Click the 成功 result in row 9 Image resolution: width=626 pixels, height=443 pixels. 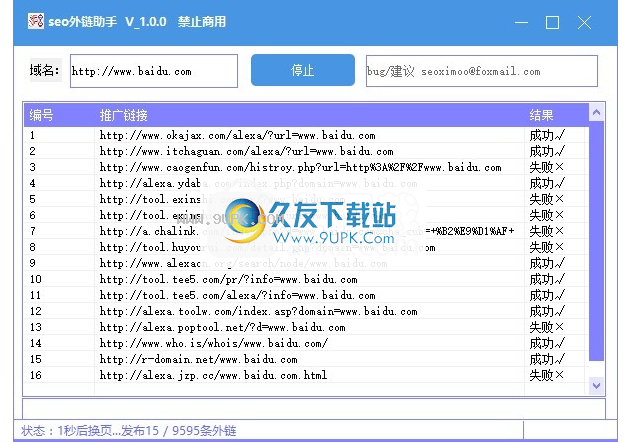(x=547, y=263)
